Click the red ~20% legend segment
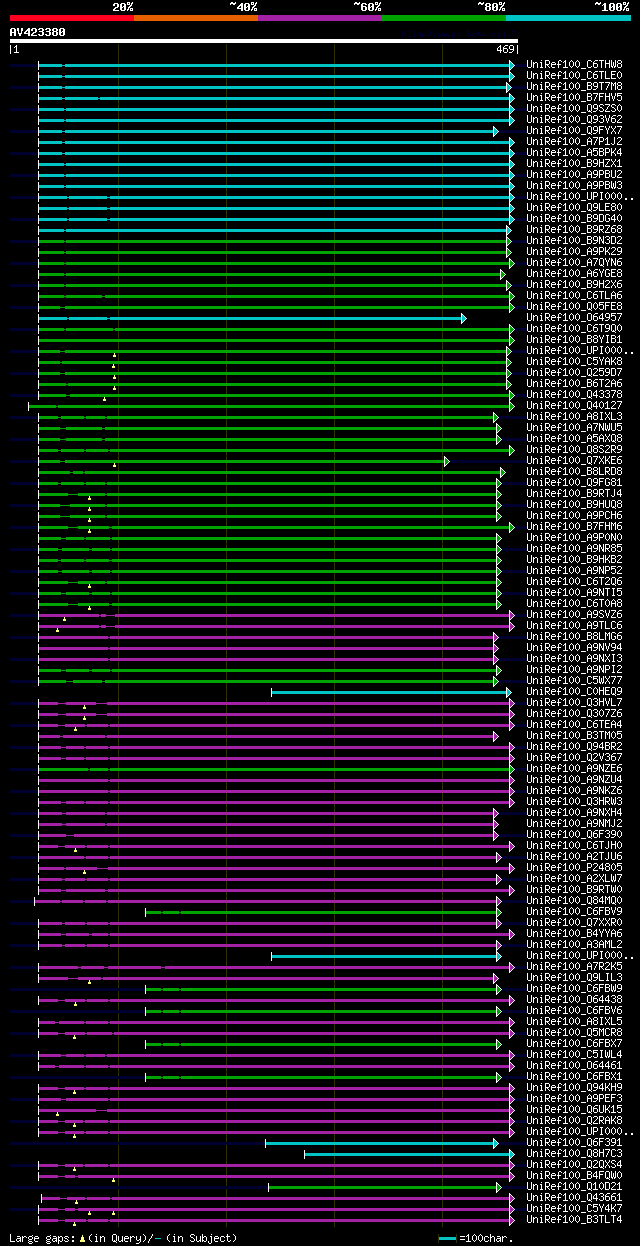The image size is (640, 1246). tap(71, 18)
